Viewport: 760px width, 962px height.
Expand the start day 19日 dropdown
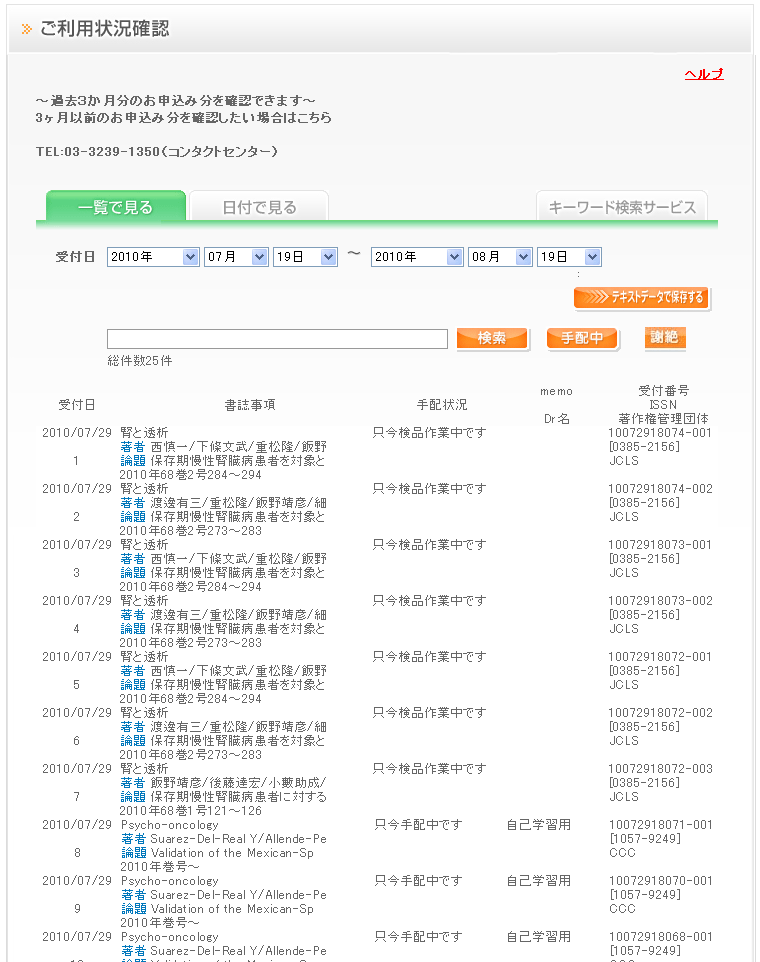pos(306,257)
